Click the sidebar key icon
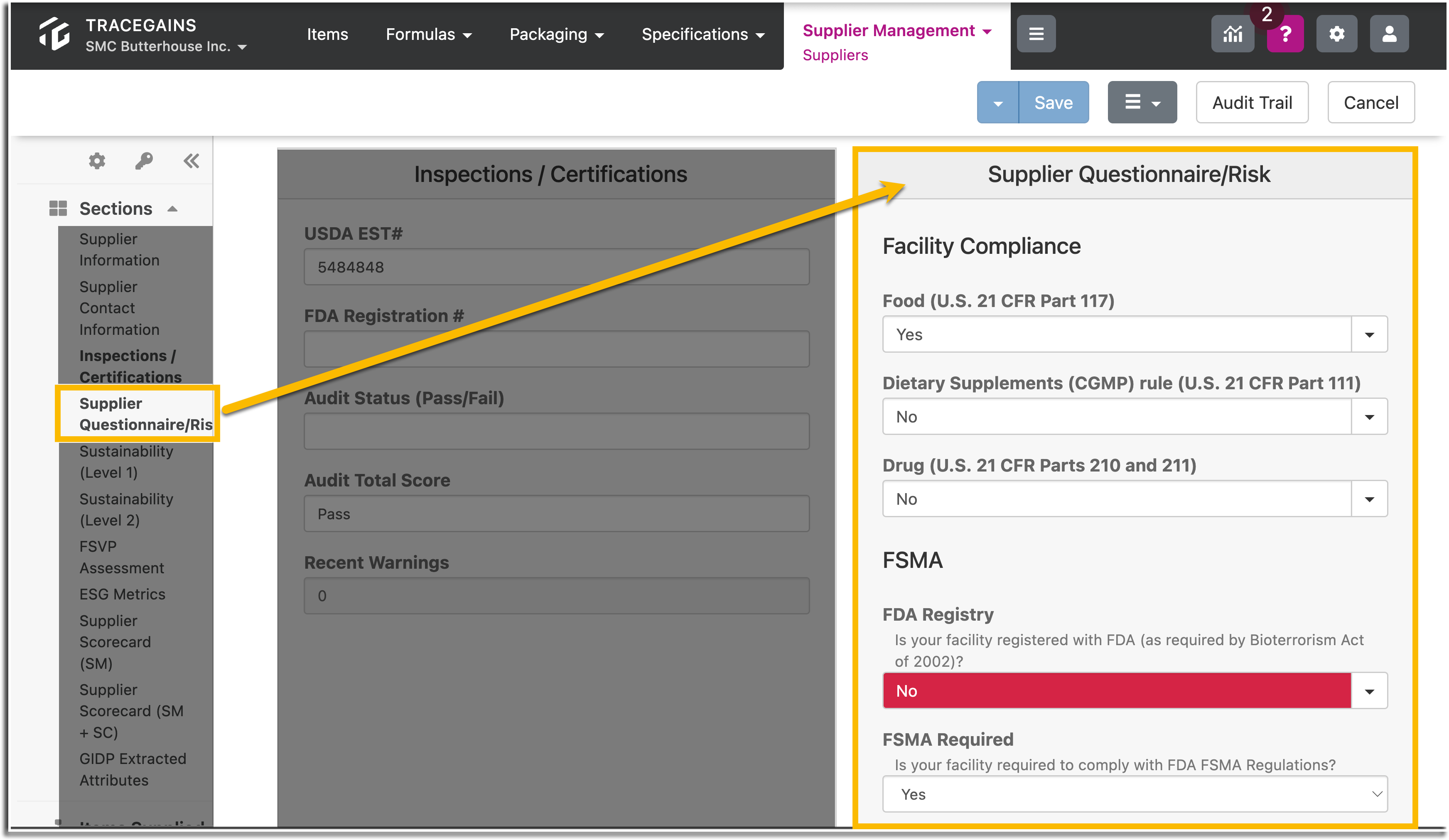The image size is (1449, 840). [144, 161]
